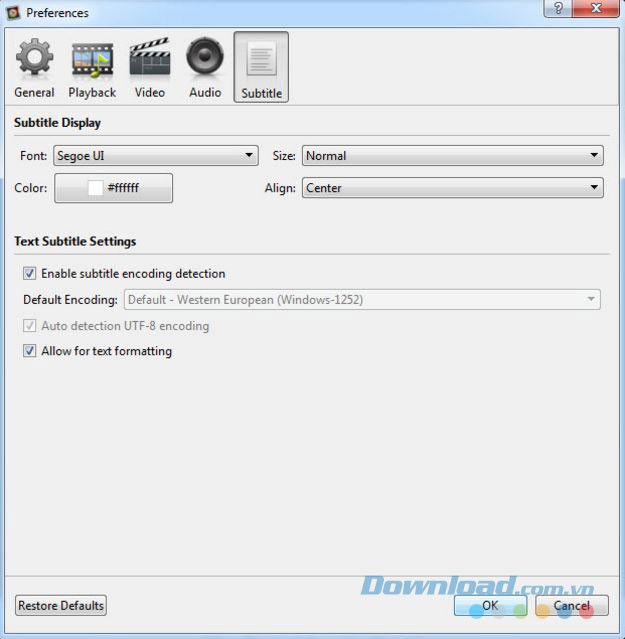Pick subtitle color from #ffffff swatch
Image resolution: width=625 pixels, height=639 pixels.
tap(113, 188)
